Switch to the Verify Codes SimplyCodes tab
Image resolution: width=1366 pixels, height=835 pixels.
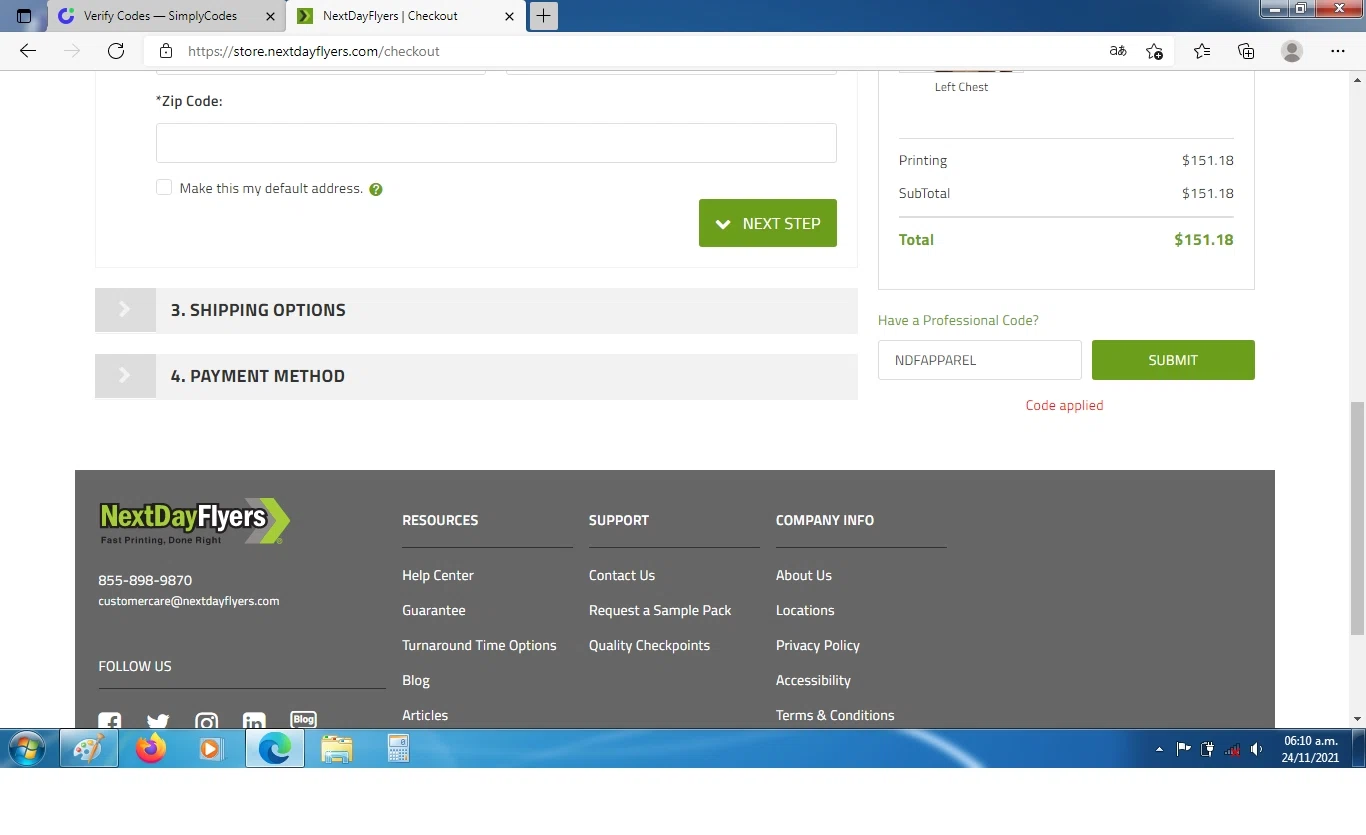(165, 16)
